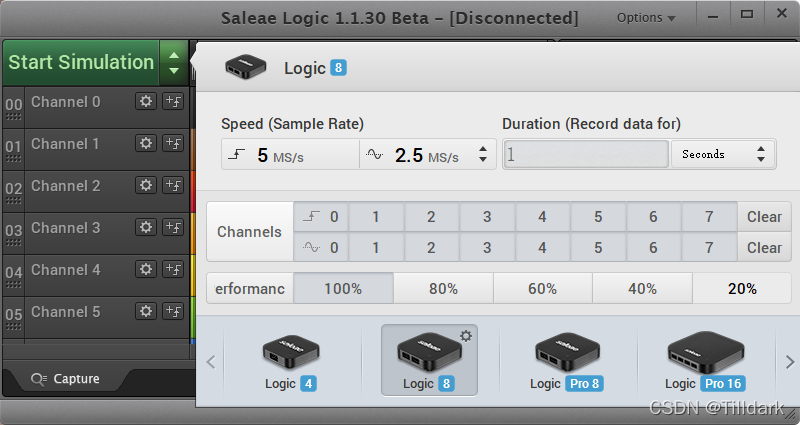Open Channel 1 settings gear
This screenshot has width=800, height=425.
point(146,143)
